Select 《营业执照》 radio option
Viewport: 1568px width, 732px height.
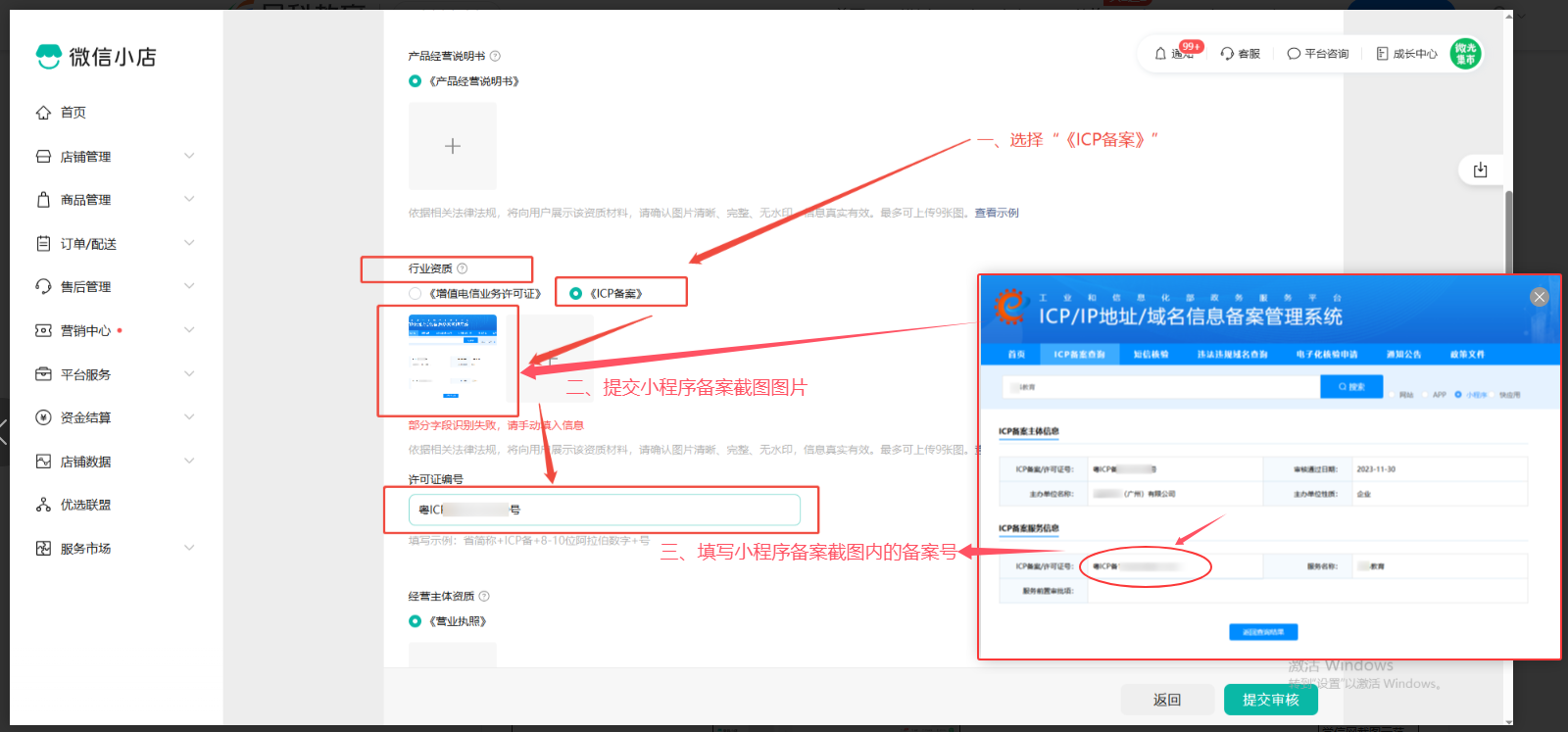tap(415, 621)
